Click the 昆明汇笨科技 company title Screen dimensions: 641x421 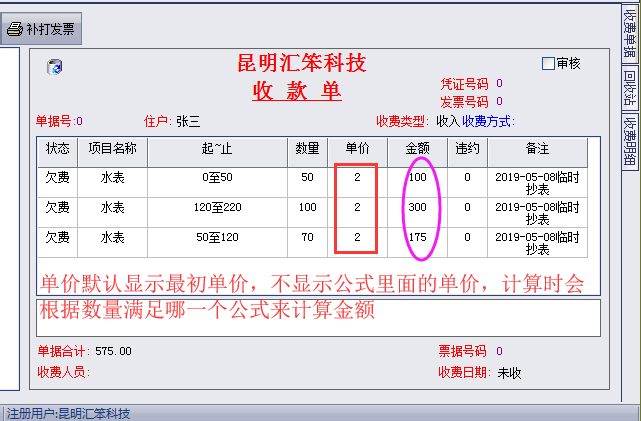302,63
